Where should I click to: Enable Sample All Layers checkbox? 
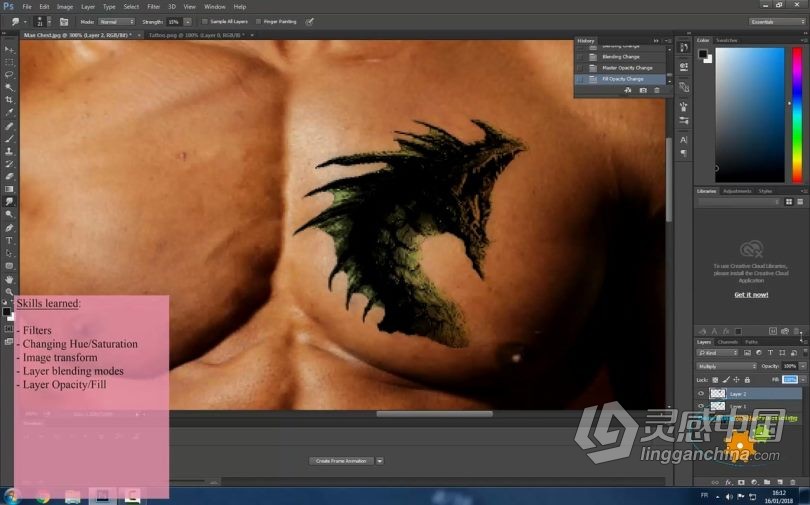click(205, 22)
